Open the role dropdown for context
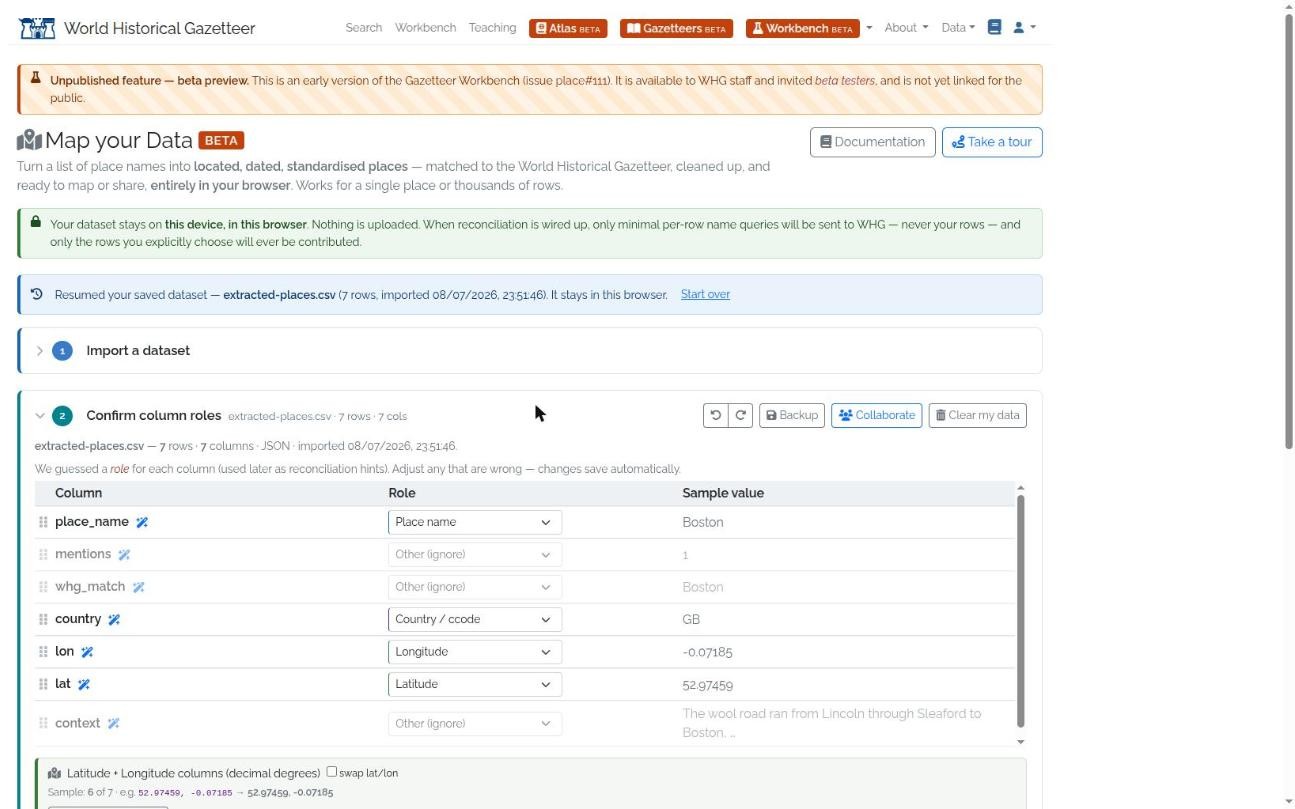 (475, 723)
